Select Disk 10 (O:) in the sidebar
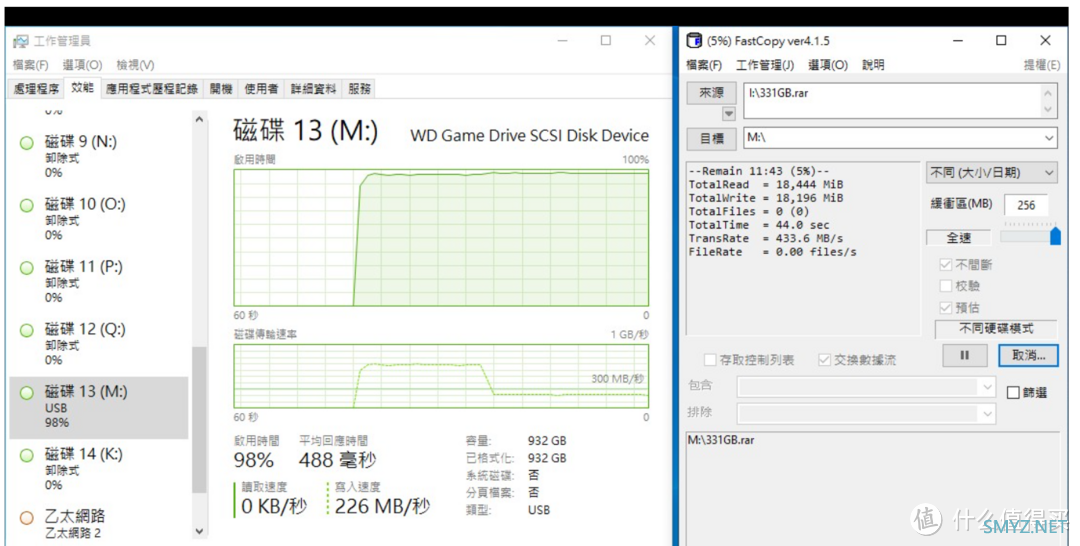1080x546 pixels. [99, 220]
